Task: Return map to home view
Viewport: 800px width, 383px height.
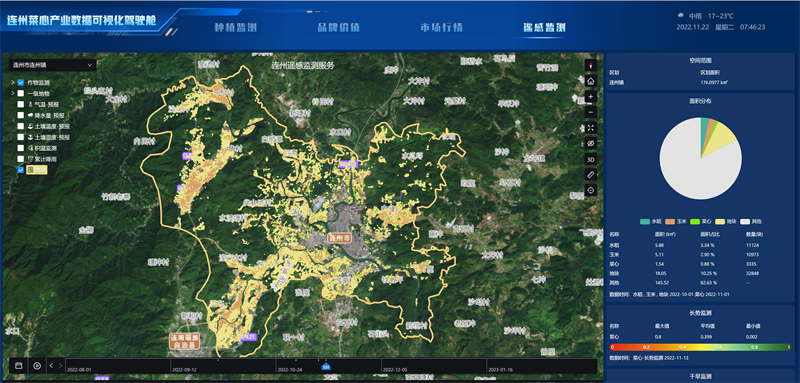Action: pyautogui.click(x=591, y=81)
